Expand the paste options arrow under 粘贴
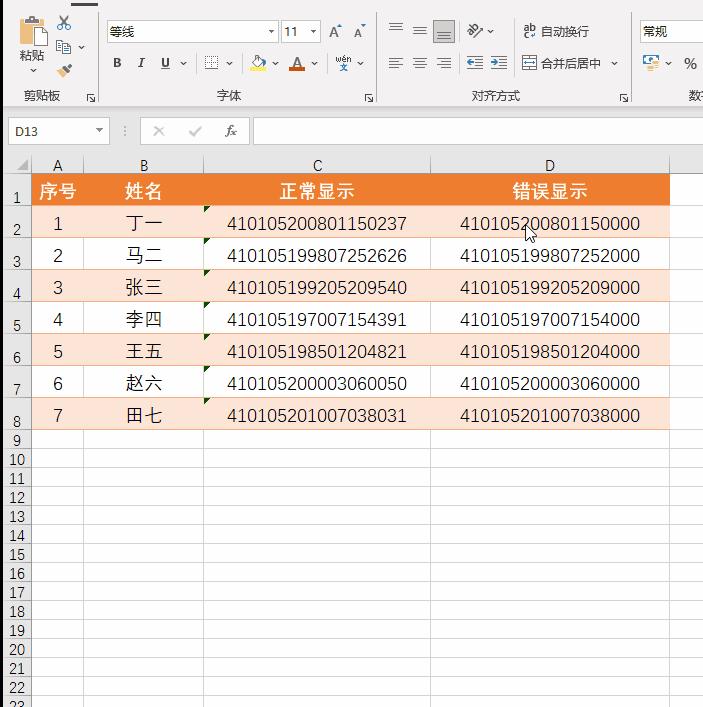 pyautogui.click(x=33, y=70)
